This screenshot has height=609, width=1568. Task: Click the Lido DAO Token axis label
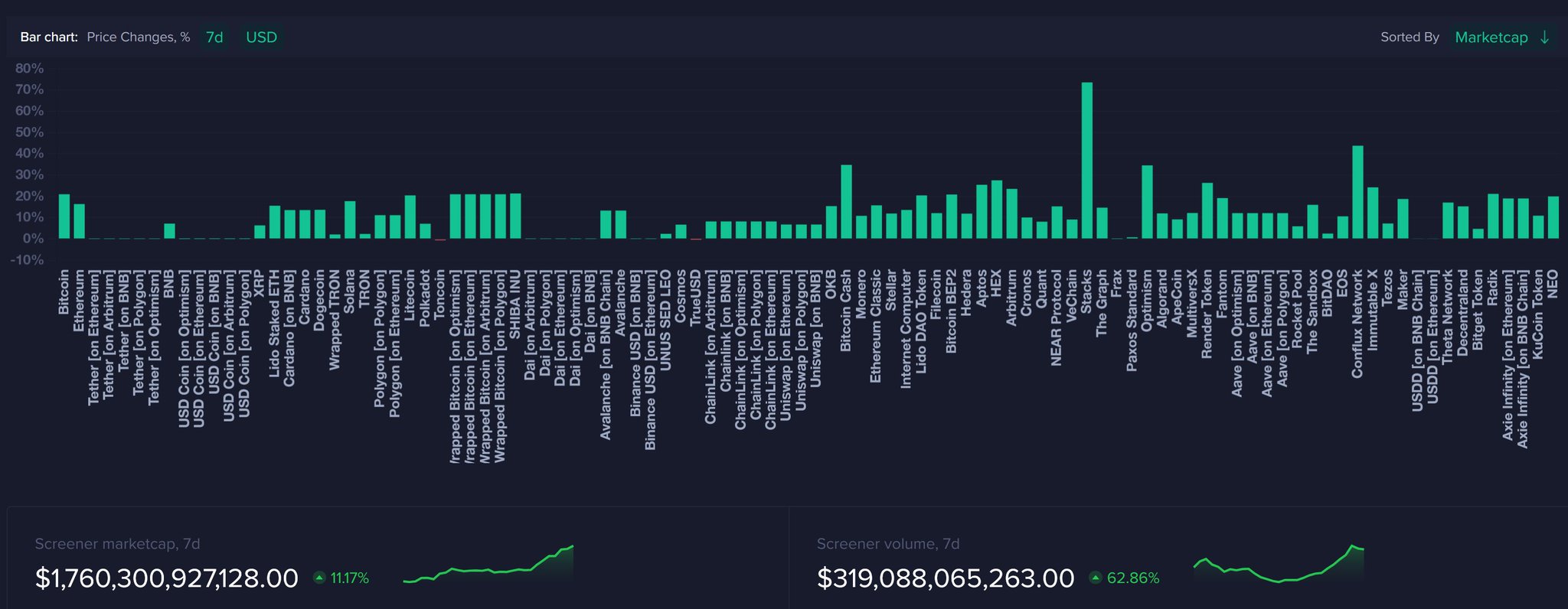coord(921,321)
